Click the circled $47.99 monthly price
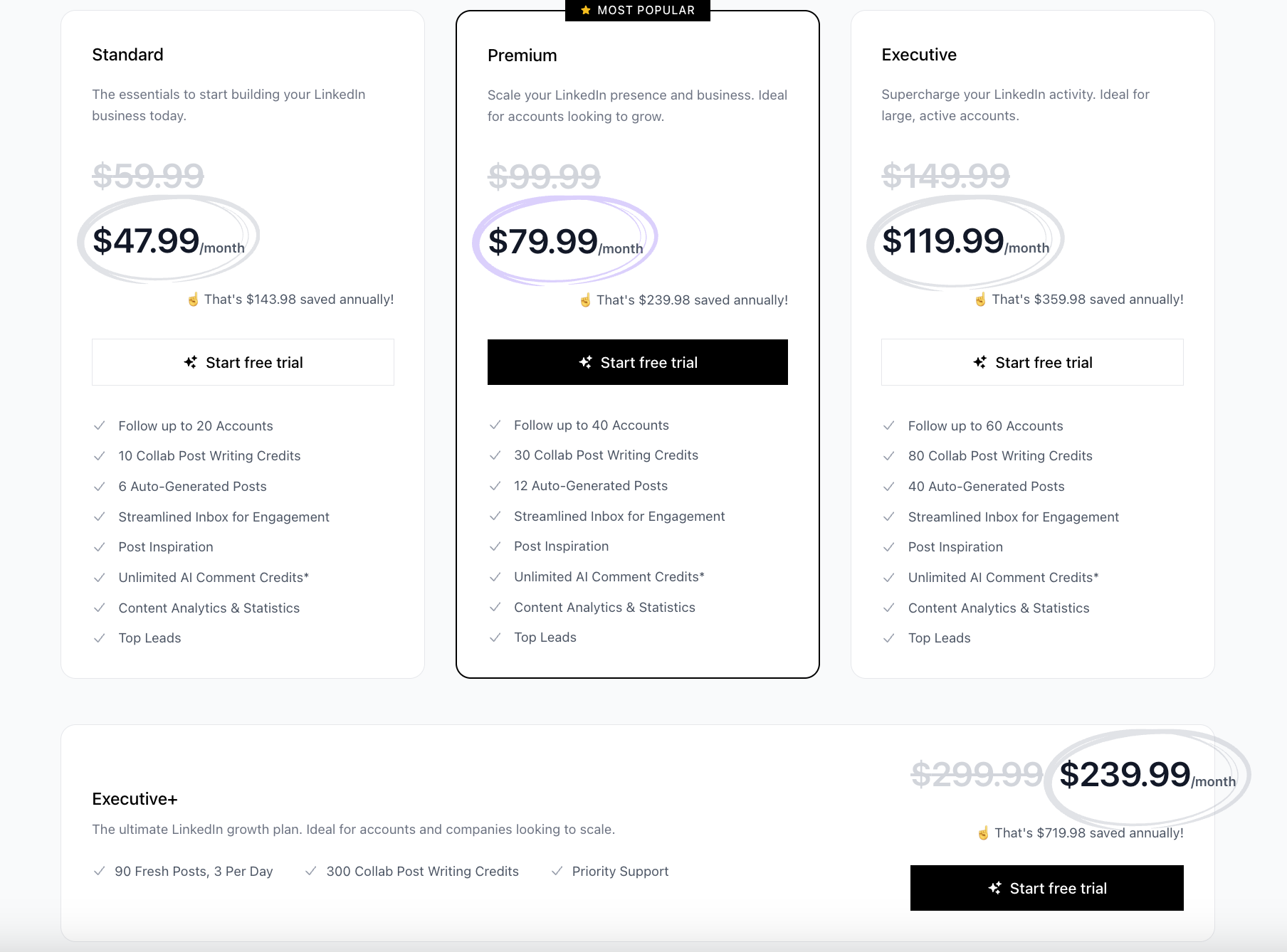Screen dimensions: 1287x952 [x=147, y=240]
